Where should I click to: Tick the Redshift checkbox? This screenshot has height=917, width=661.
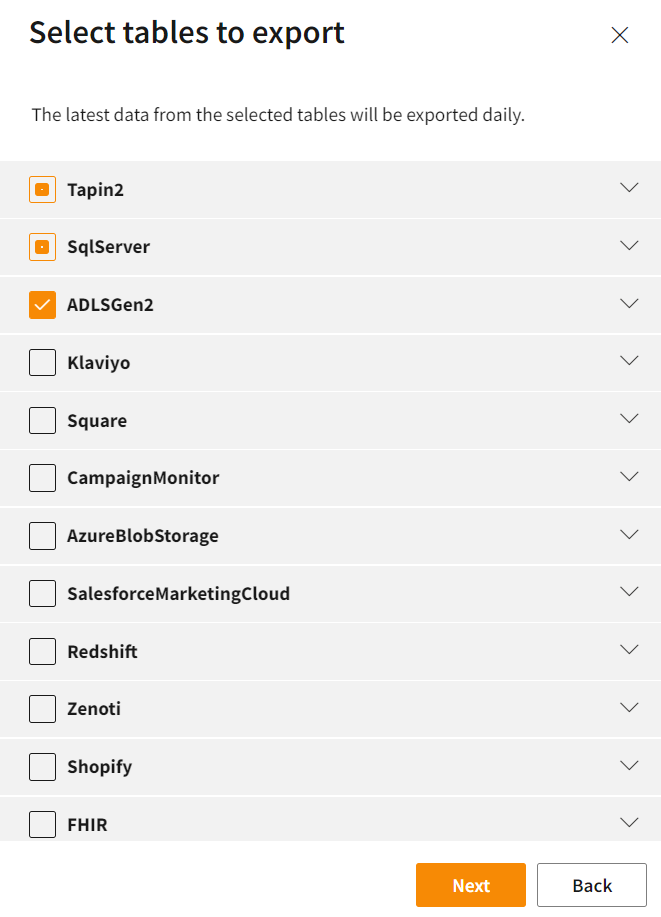pos(42,652)
